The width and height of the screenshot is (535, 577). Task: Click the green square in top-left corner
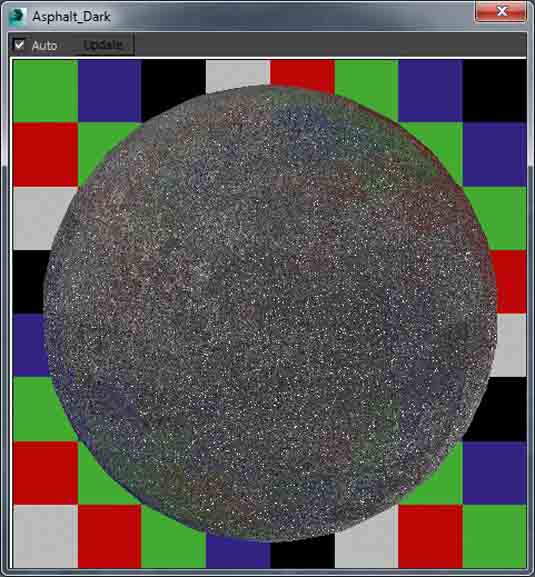click(45, 91)
